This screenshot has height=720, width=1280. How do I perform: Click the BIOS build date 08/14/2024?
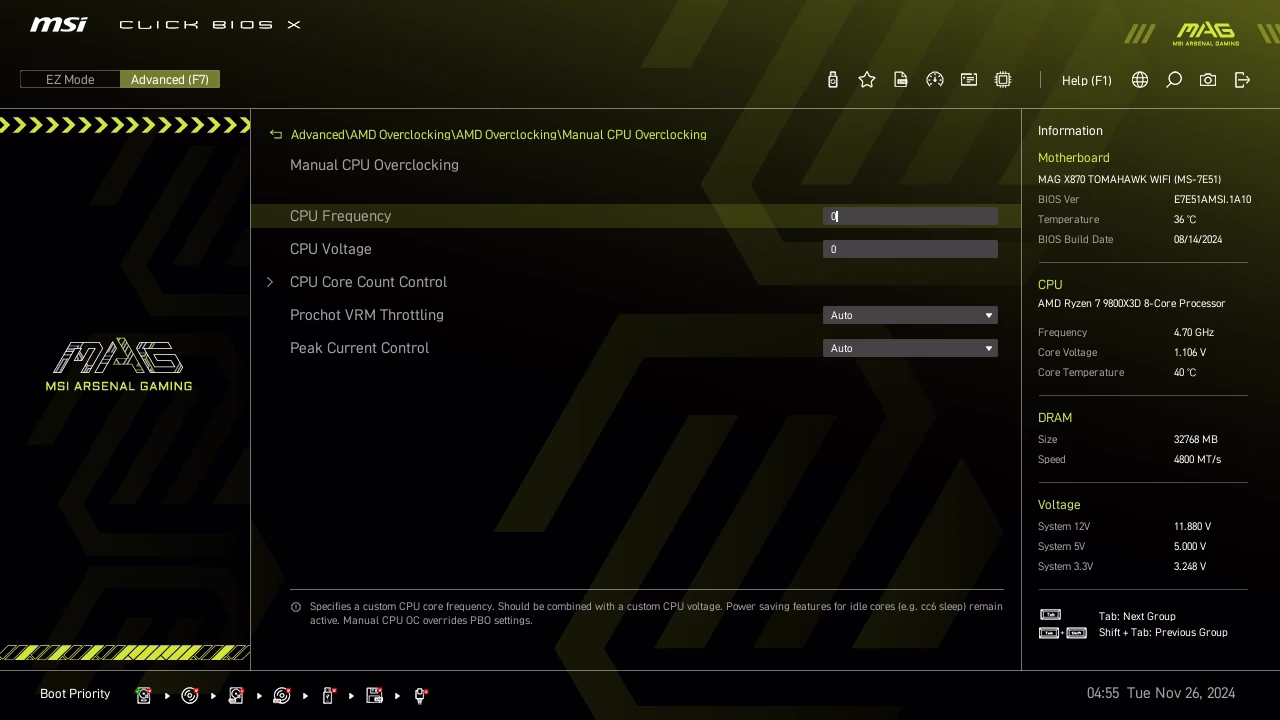point(1198,239)
